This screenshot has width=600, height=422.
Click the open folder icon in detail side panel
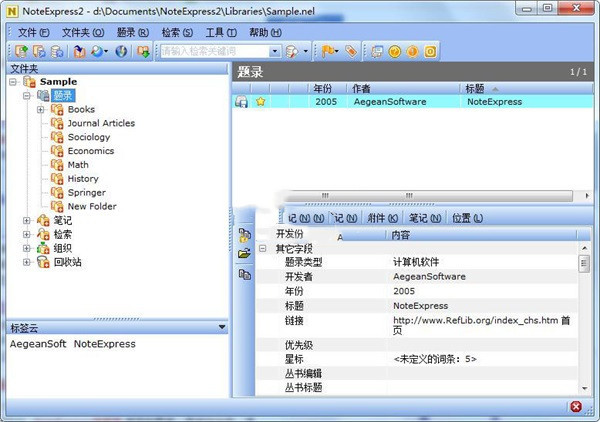tap(245, 253)
